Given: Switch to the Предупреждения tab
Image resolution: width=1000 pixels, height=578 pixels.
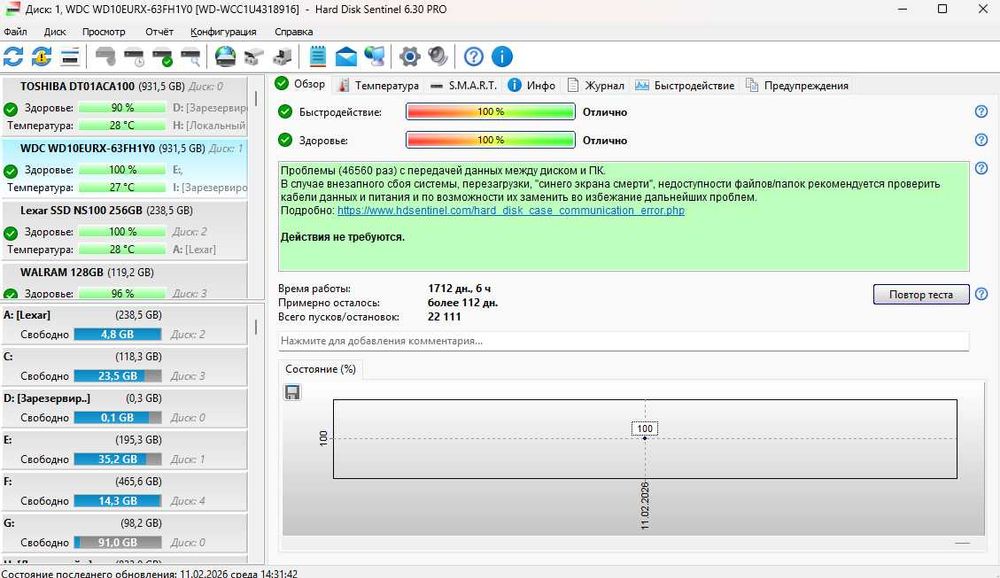Looking at the screenshot, I should (797, 85).
